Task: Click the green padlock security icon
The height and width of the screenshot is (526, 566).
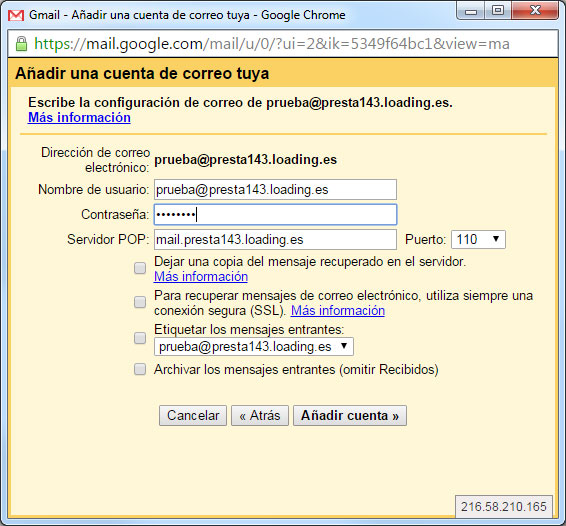Action: click(21, 44)
